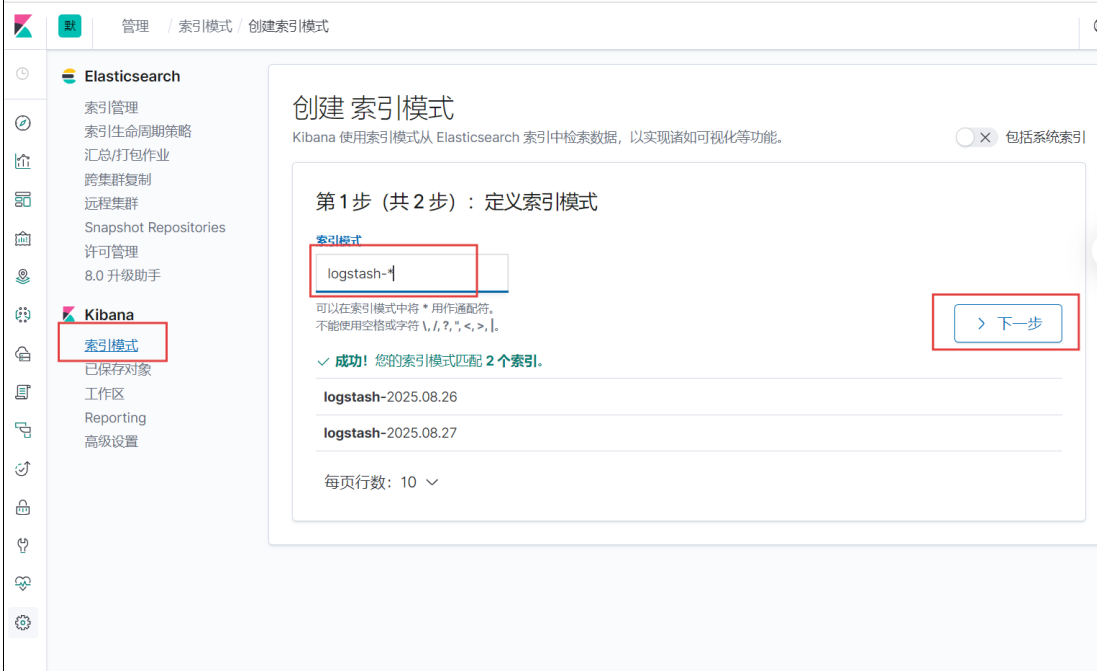Select the logstash-2025.08.27 index row
This screenshot has width=1097, height=671.
[x=688, y=433]
